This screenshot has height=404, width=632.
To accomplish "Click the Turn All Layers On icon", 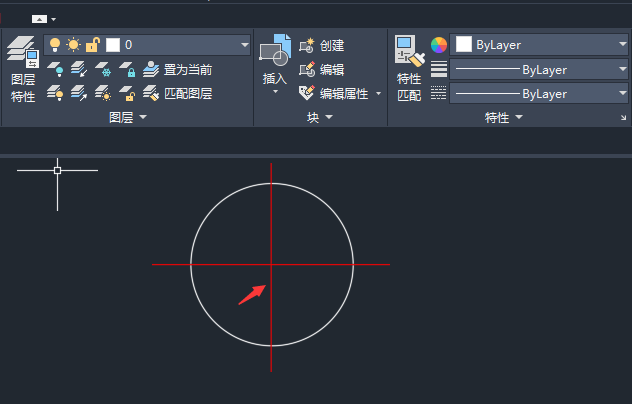I will 55,93.
